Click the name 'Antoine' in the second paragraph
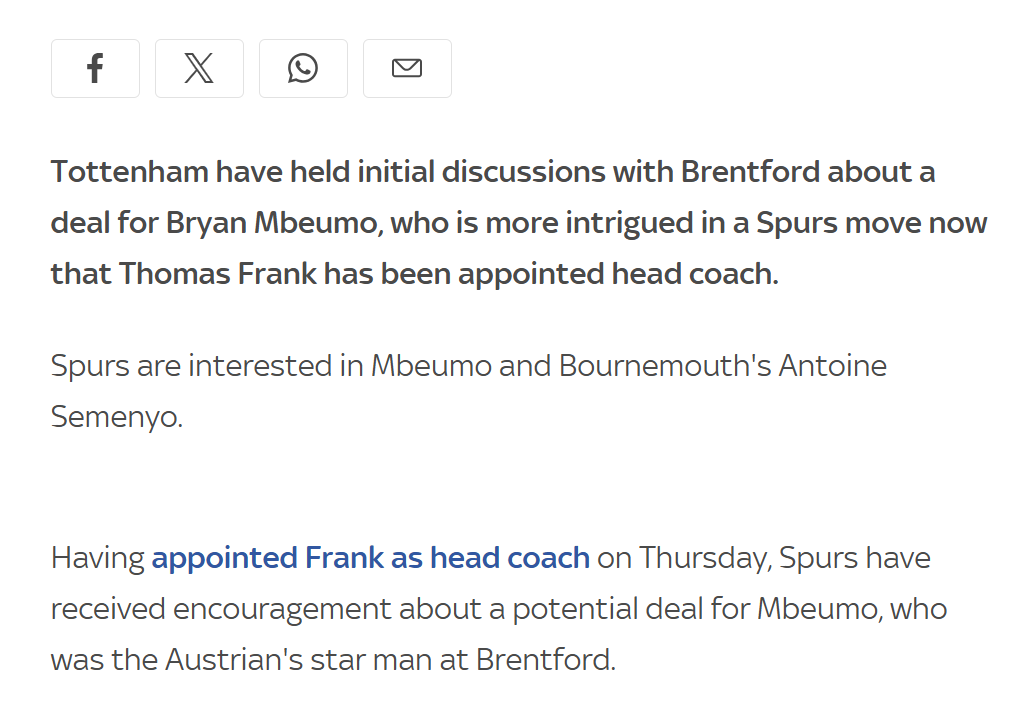This screenshot has width=1020, height=709. coord(833,366)
